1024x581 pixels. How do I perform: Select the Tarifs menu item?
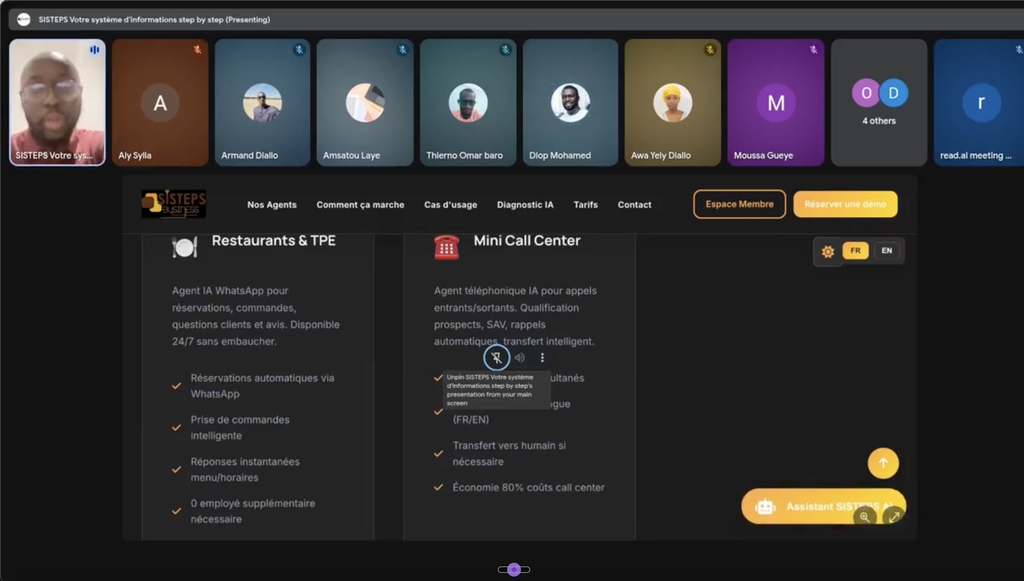586,204
